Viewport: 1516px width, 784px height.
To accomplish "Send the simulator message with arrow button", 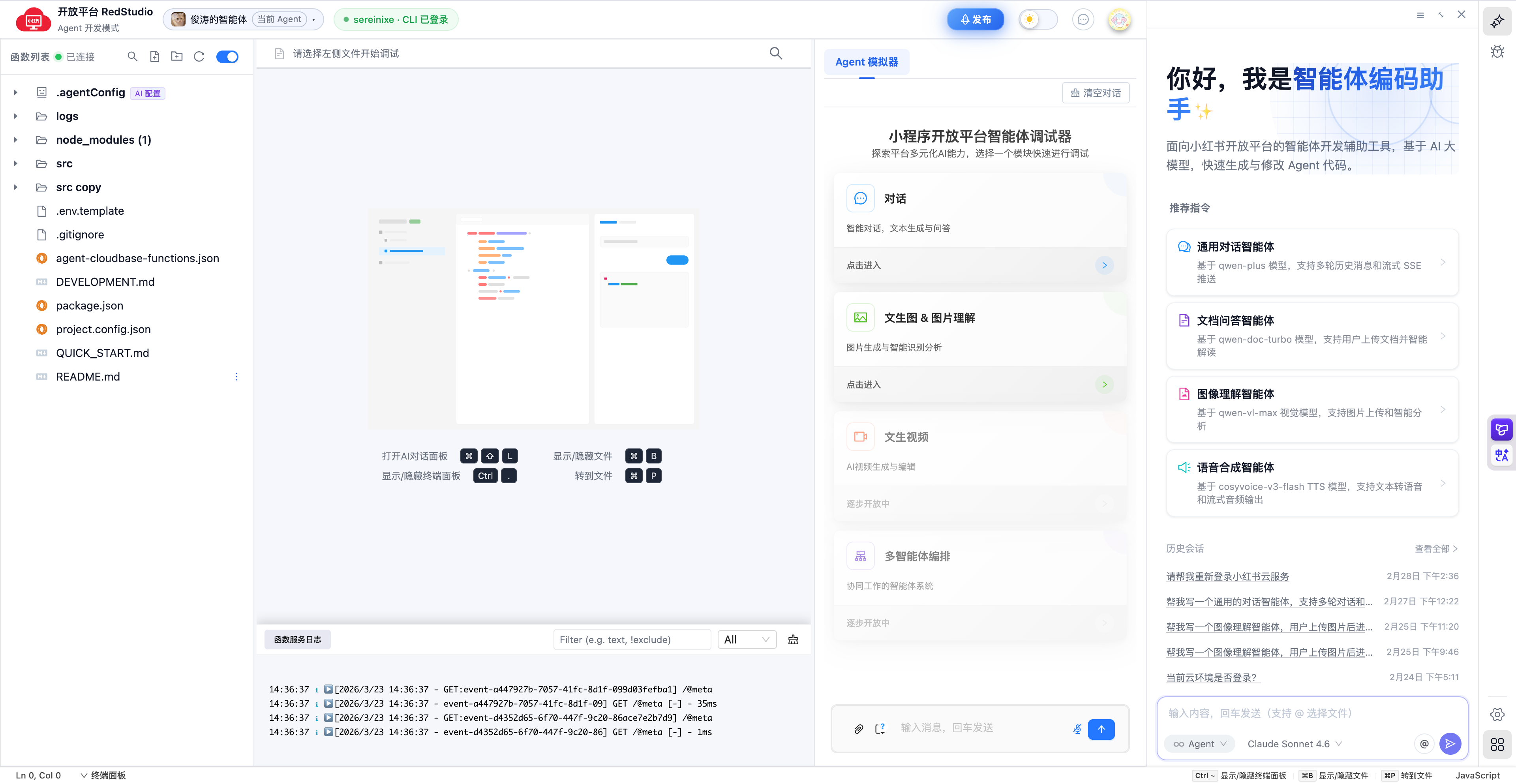I will click(1101, 729).
